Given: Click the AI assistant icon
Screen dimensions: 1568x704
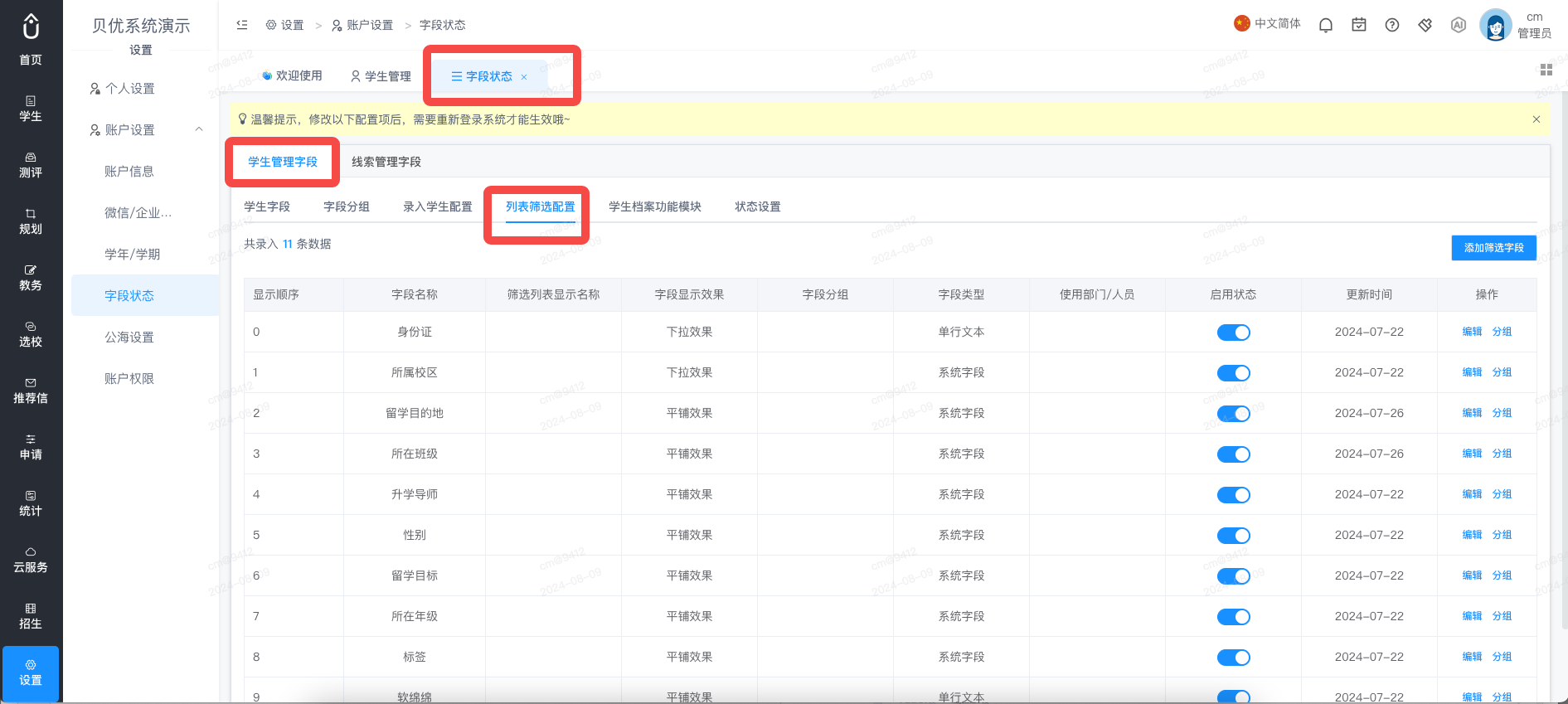Looking at the screenshot, I should point(1459,25).
